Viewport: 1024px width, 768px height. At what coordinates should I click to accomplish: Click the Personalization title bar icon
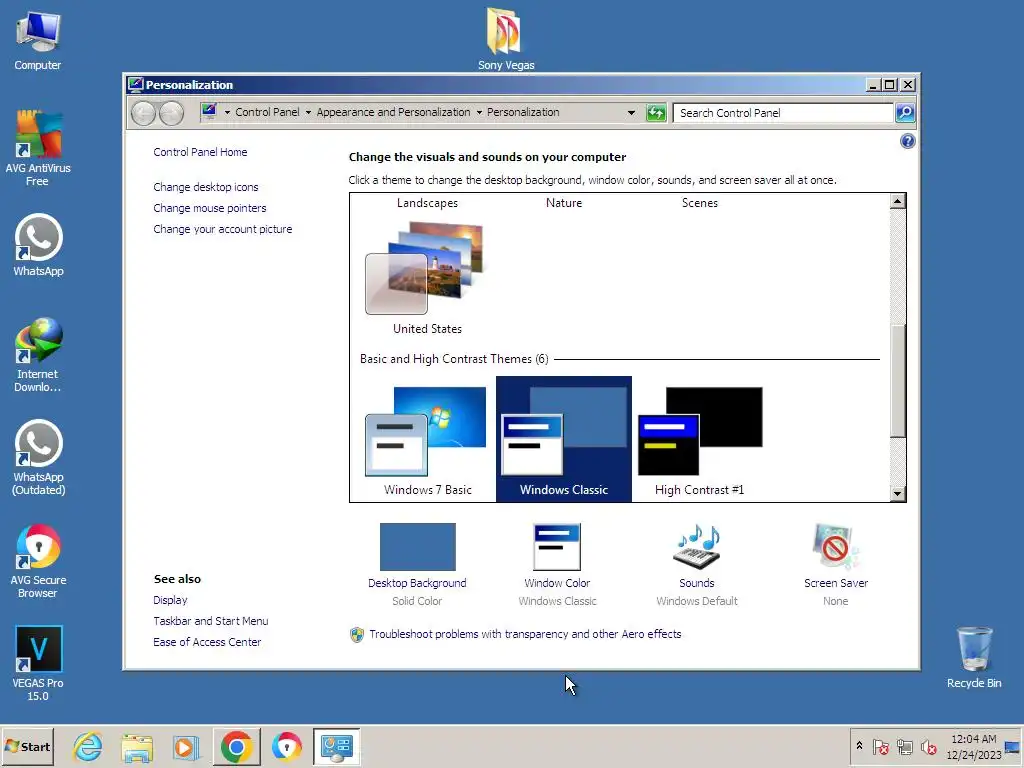(135, 84)
